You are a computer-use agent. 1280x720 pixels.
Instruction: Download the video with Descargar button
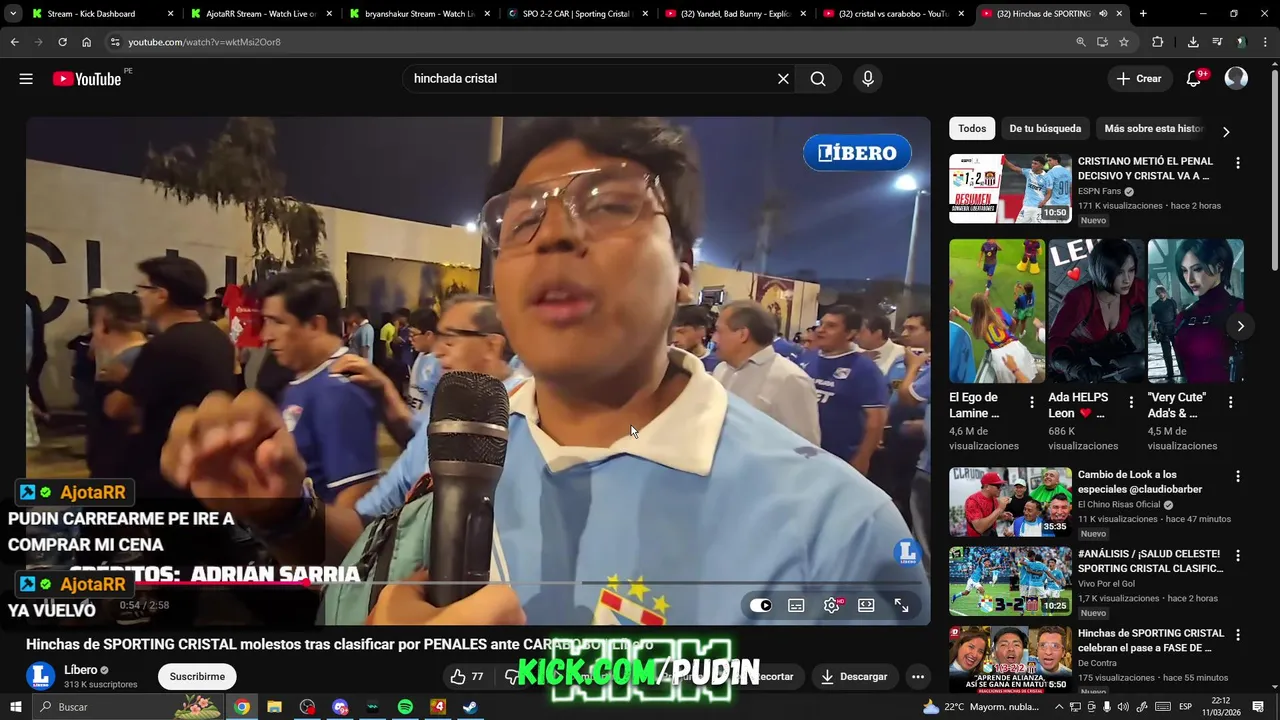click(854, 677)
